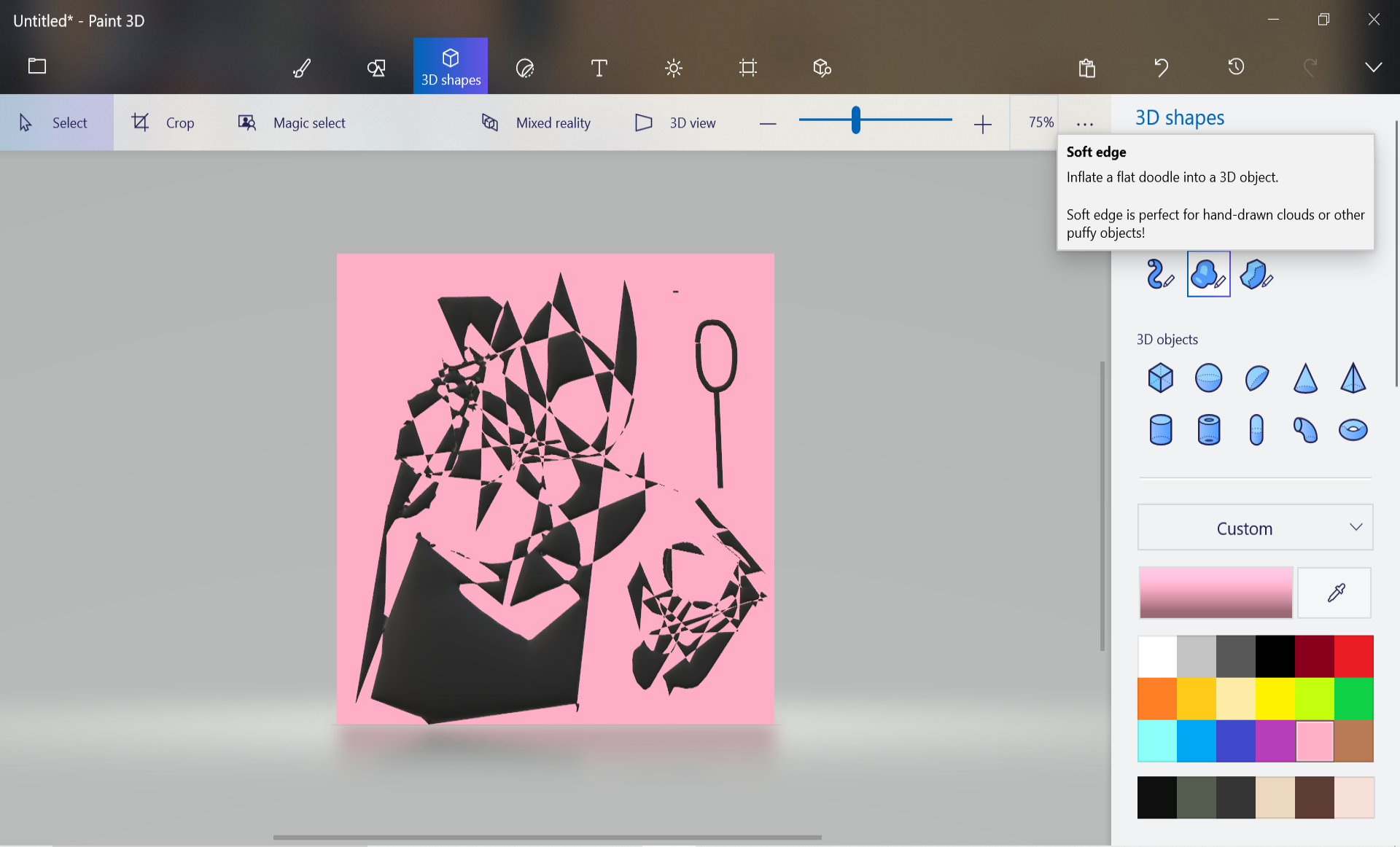Image resolution: width=1400 pixels, height=847 pixels.
Task: Select the Text tool
Action: (599, 68)
